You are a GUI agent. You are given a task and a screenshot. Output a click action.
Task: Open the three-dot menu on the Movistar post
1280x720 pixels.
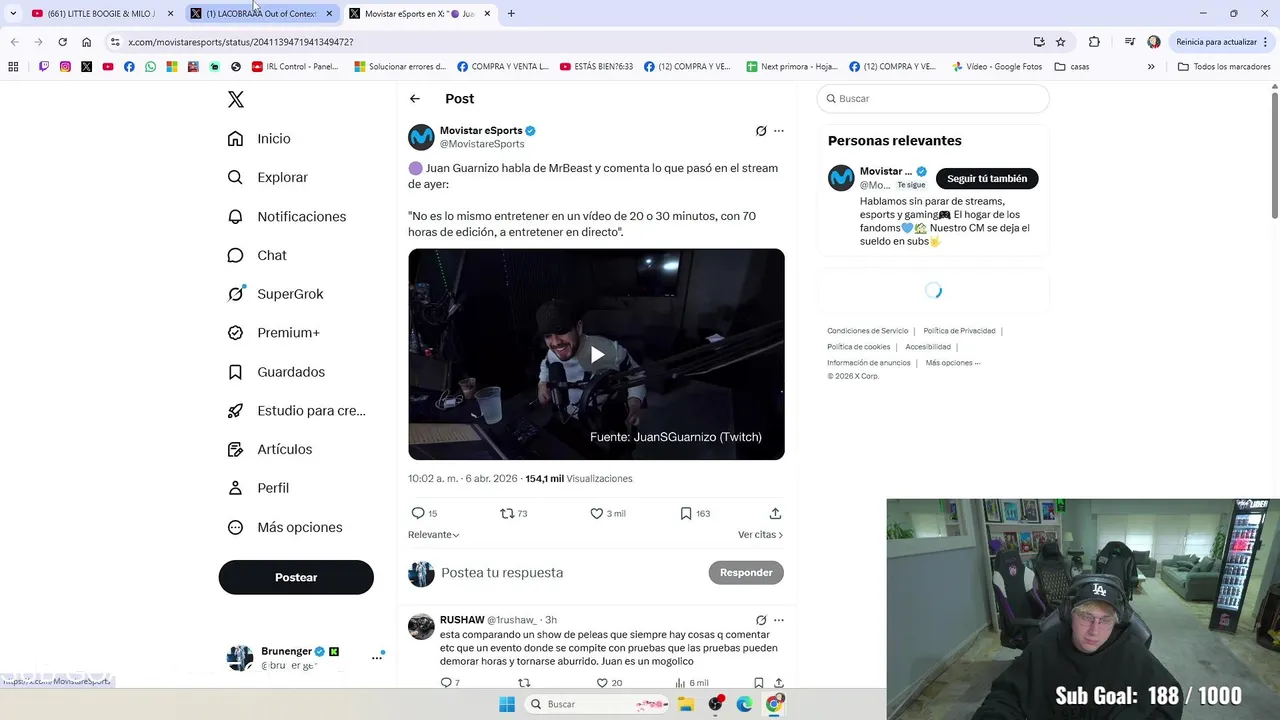(x=779, y=131)
